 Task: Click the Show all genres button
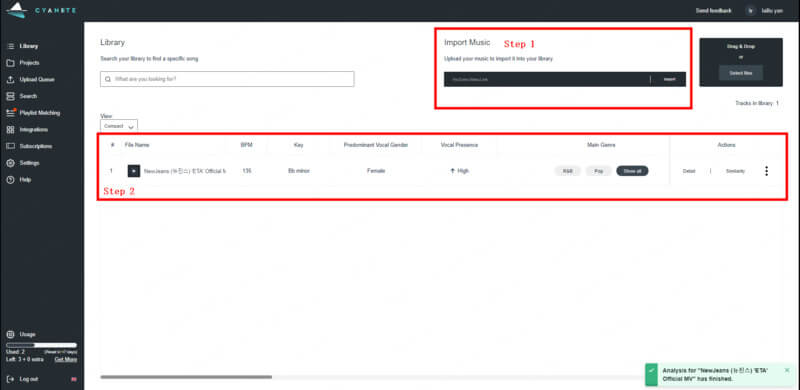[632, 171]
